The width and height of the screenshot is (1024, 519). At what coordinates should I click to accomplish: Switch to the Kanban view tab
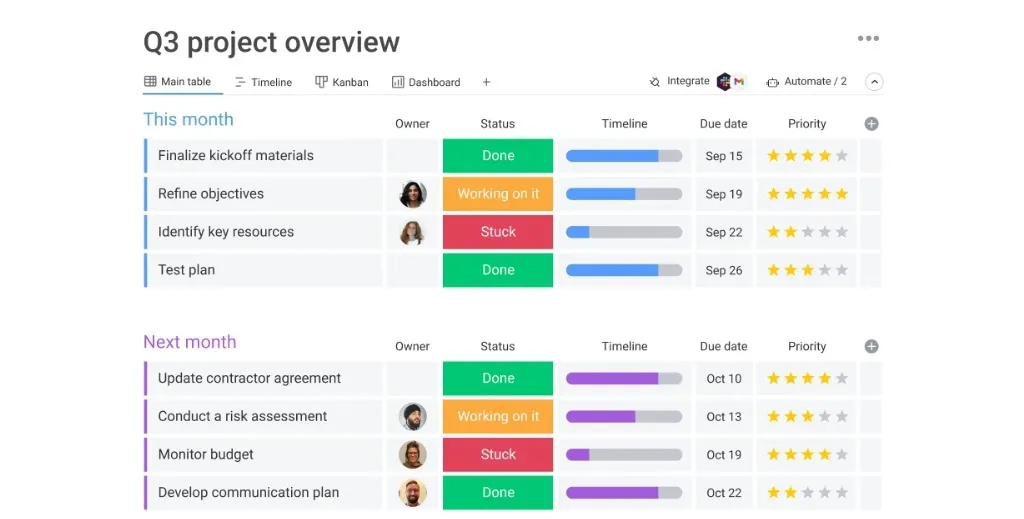coord(342,82)
